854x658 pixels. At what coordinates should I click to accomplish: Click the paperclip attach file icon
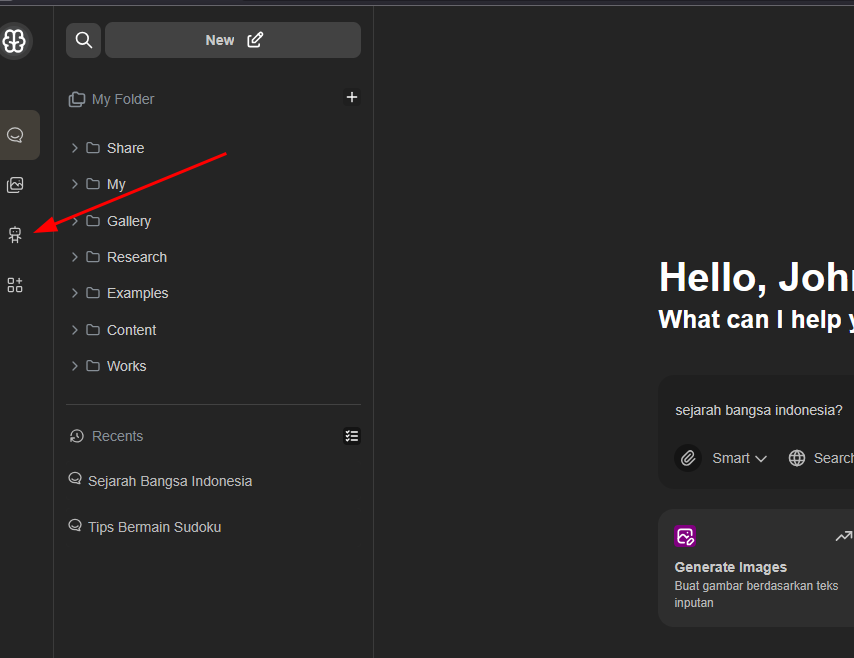[688, 458]
